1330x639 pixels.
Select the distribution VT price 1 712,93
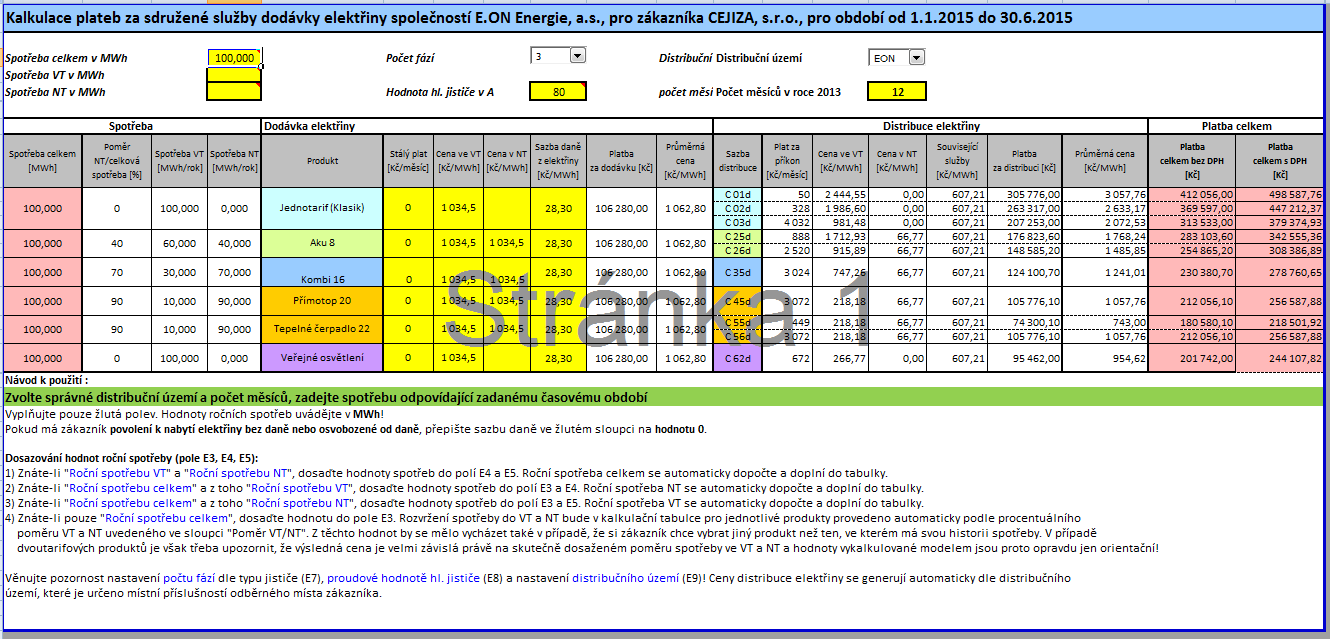[840, 237]
